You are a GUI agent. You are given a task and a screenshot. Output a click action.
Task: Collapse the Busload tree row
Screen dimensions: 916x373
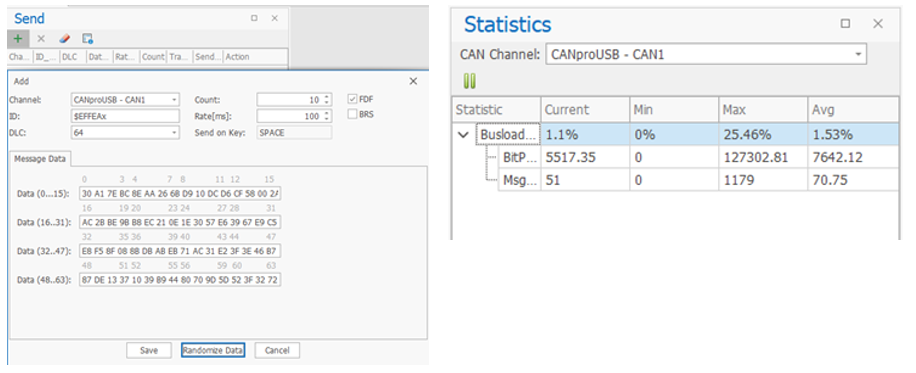(464, 134)
